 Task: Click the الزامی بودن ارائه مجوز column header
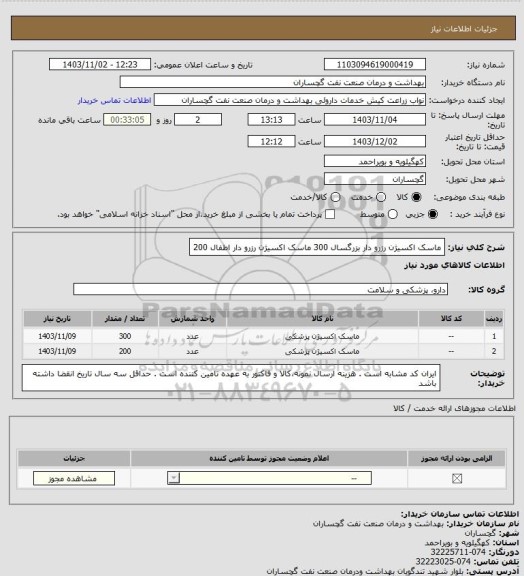pos(456,458)
